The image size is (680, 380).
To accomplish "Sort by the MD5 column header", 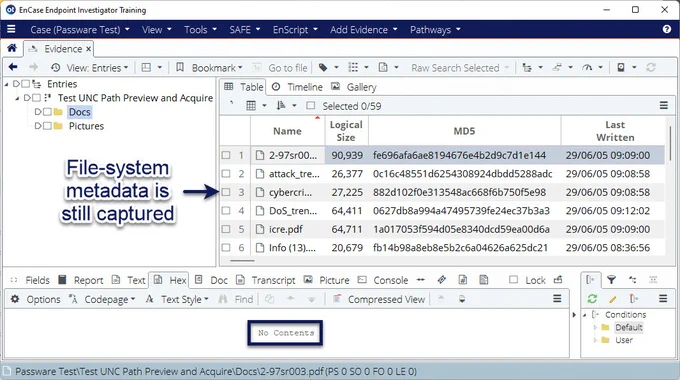I will click(464, 131).
